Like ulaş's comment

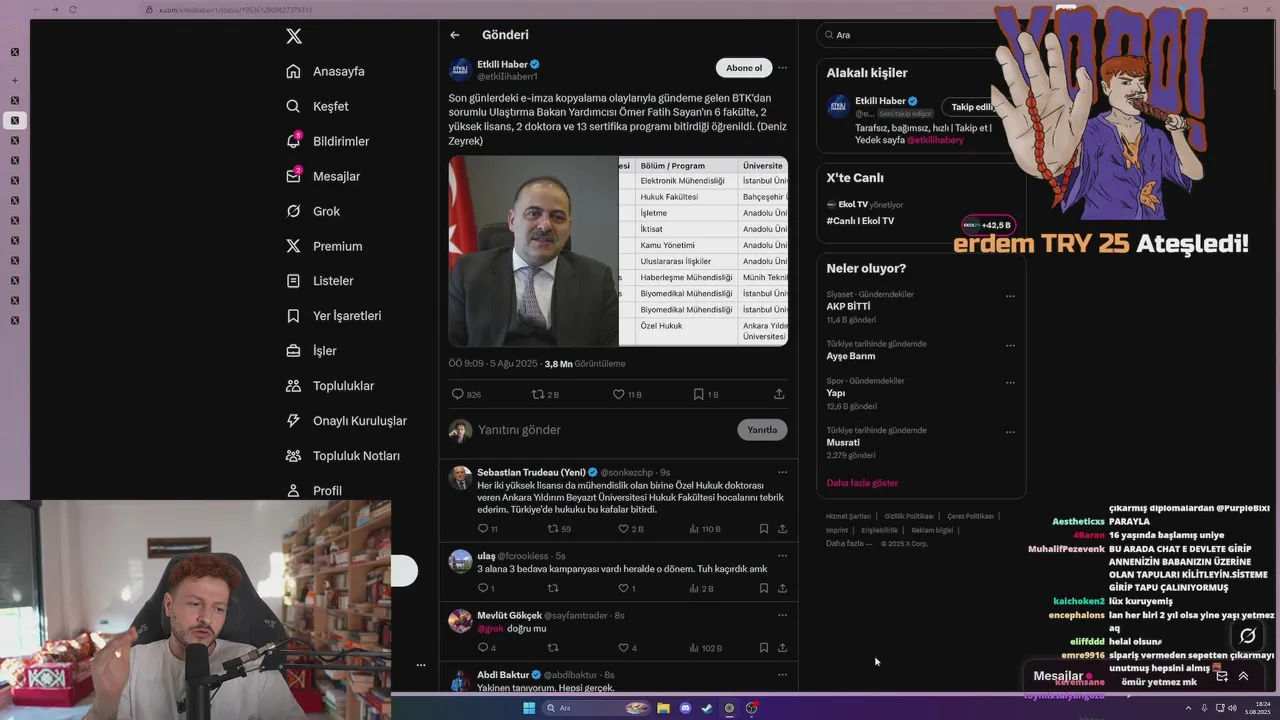(x=626, y=588)
